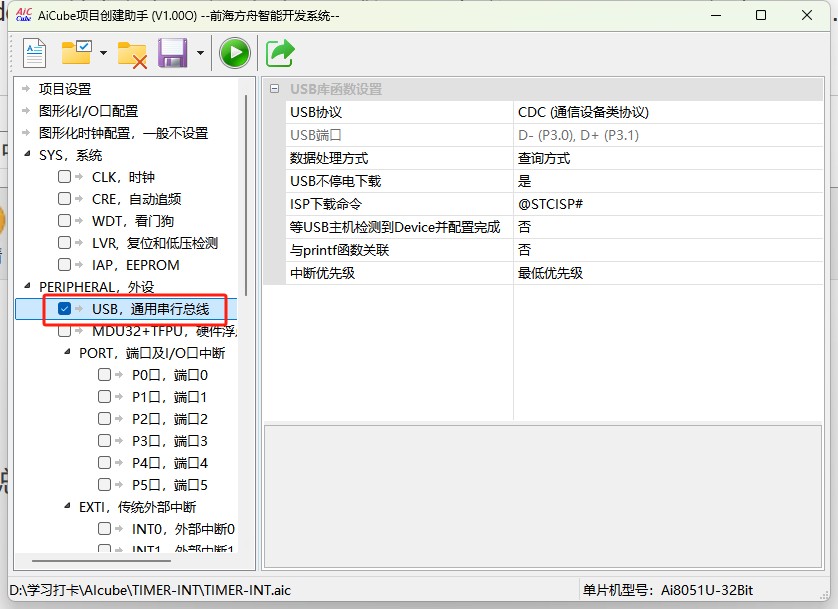Click arrow icon beside 图形化I/O口配置
838x609 pixels.
click(26, 111)
